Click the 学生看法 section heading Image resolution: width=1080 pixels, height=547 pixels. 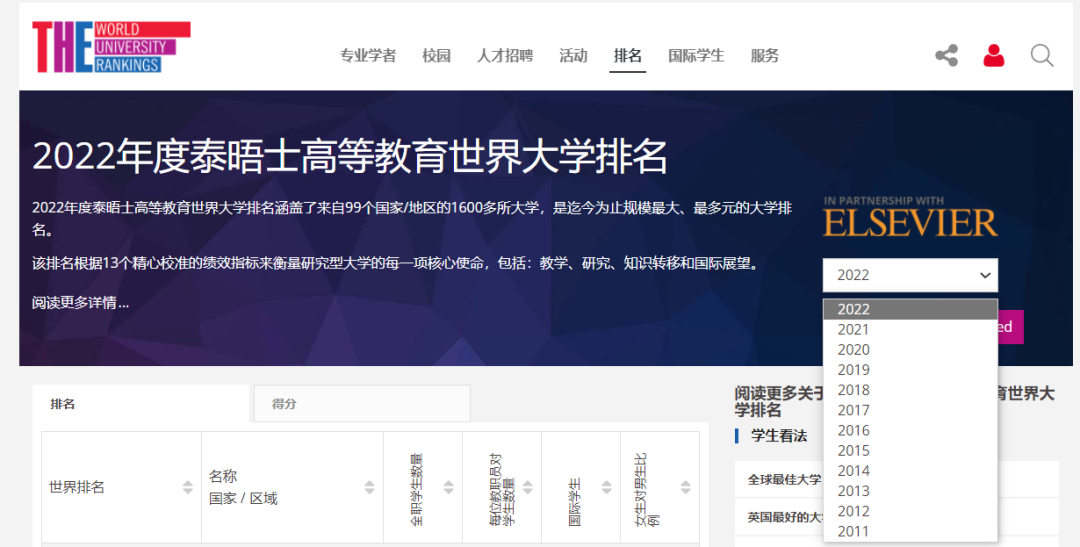779,435
